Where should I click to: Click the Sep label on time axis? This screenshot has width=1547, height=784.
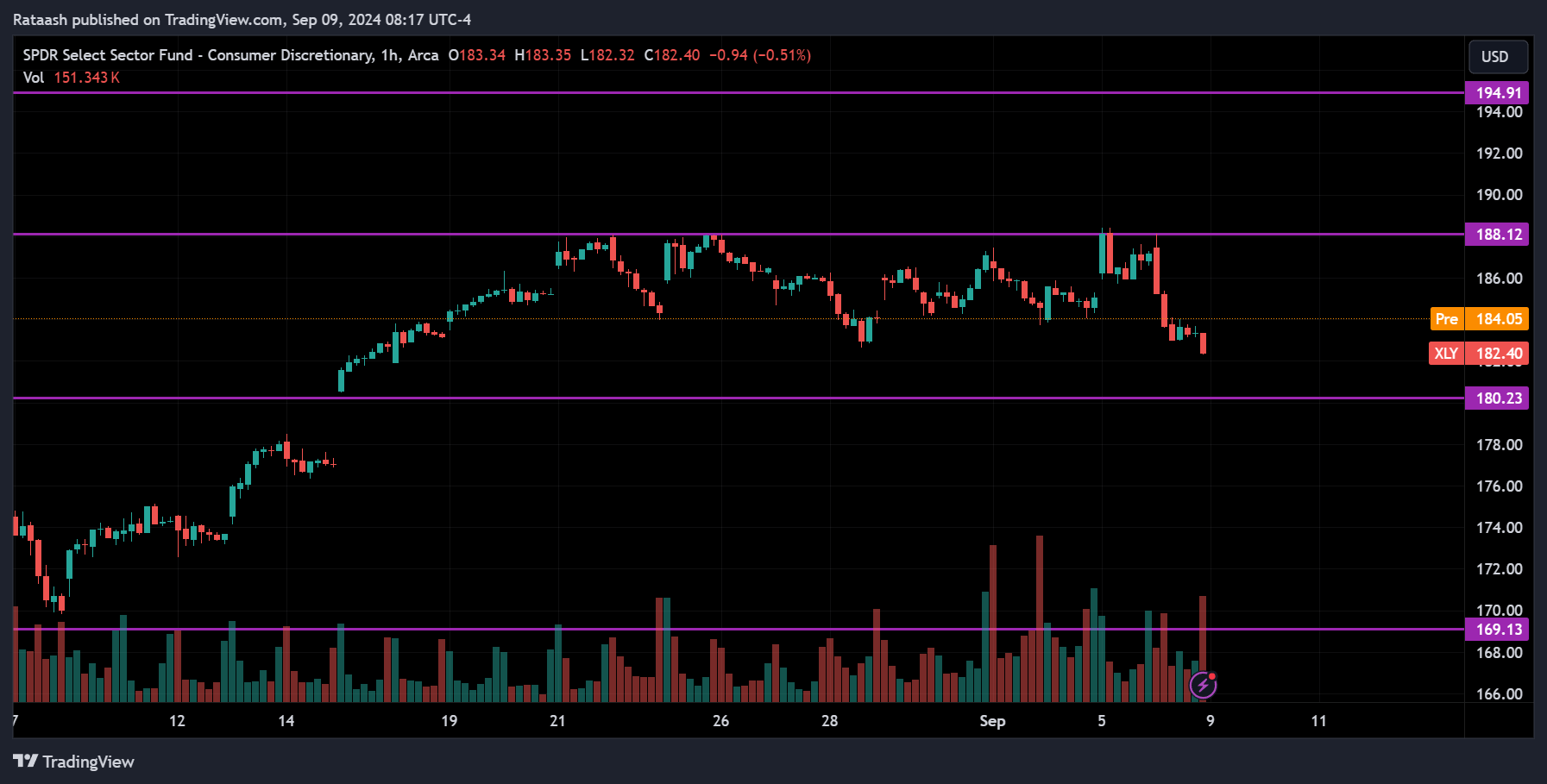point(992,721)
